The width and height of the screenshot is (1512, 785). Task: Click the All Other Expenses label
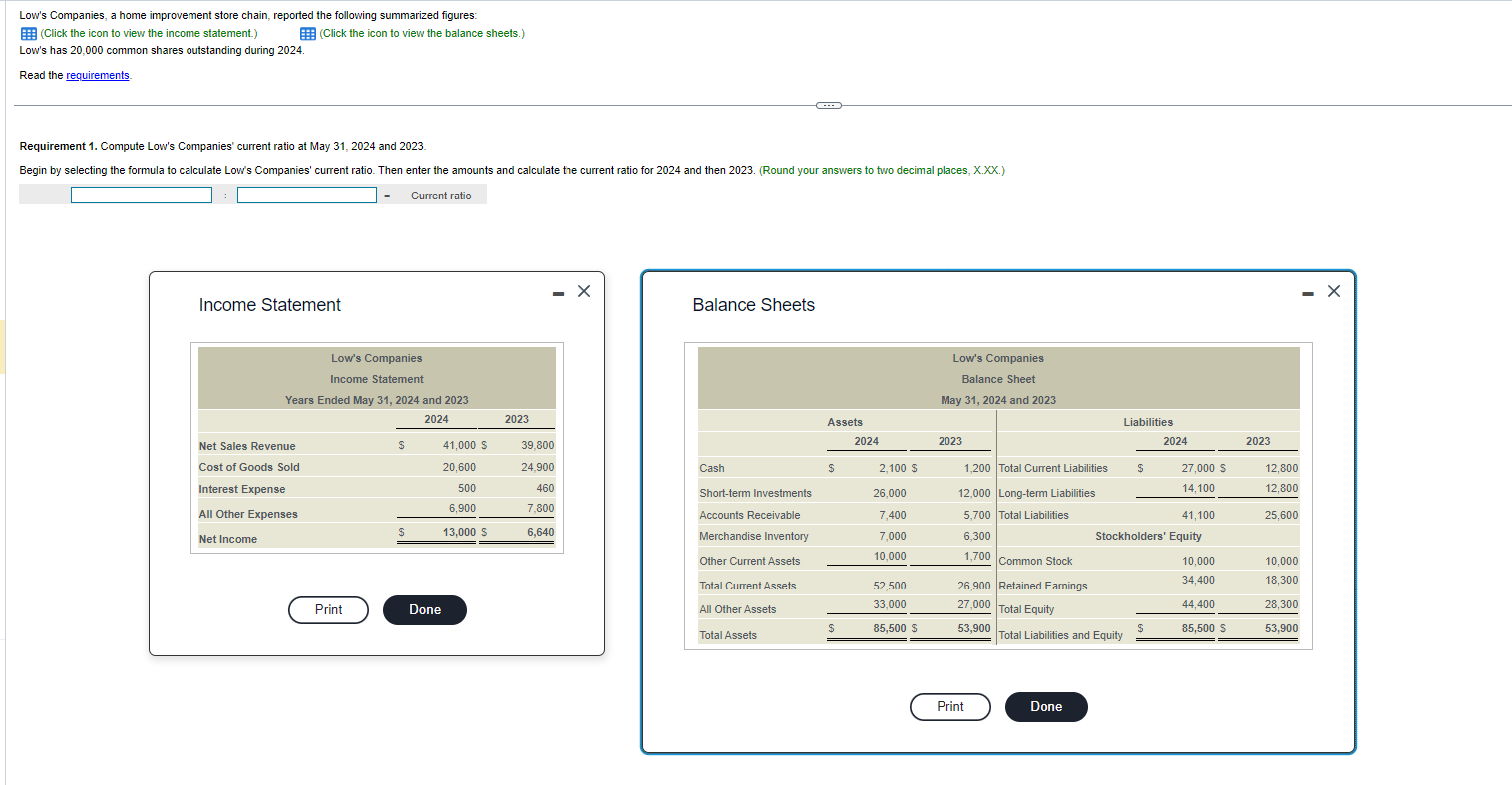[x=248, y=514]
